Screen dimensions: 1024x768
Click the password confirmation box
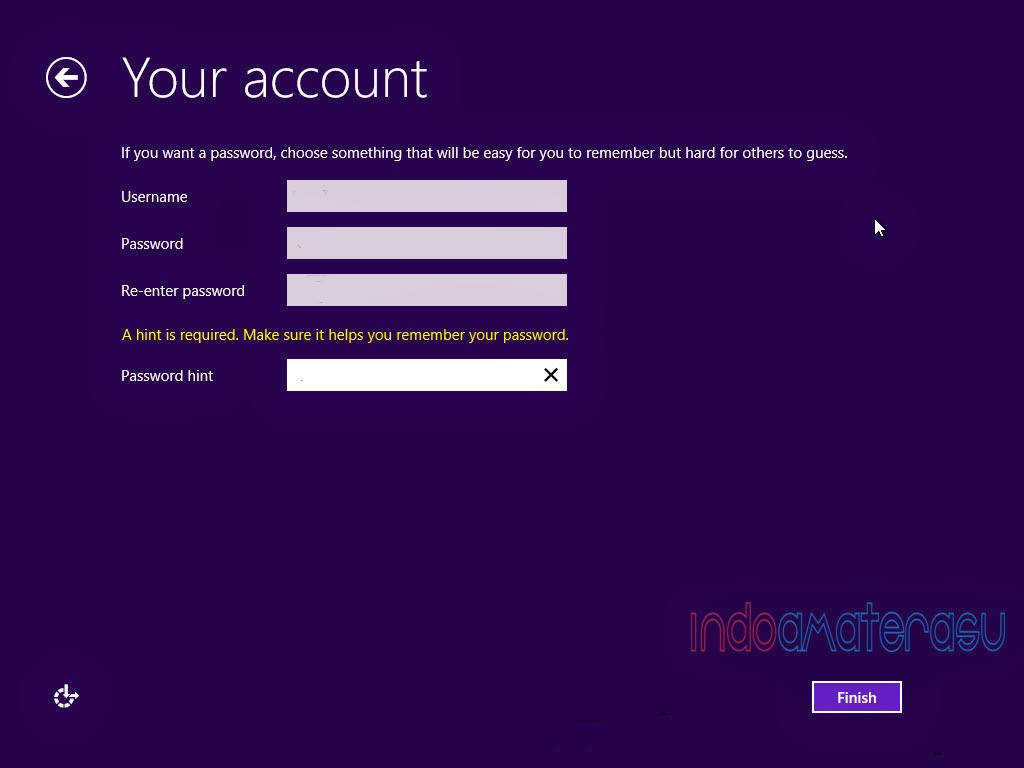pos(427,290)
